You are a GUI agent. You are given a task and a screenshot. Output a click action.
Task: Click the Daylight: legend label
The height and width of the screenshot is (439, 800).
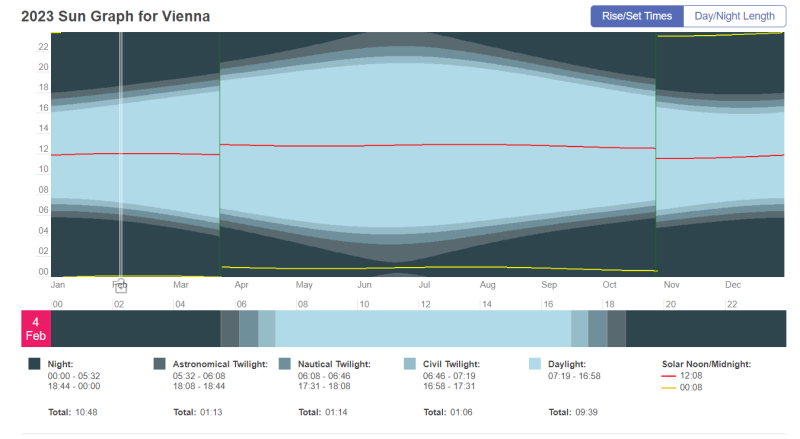pos(567,364)
